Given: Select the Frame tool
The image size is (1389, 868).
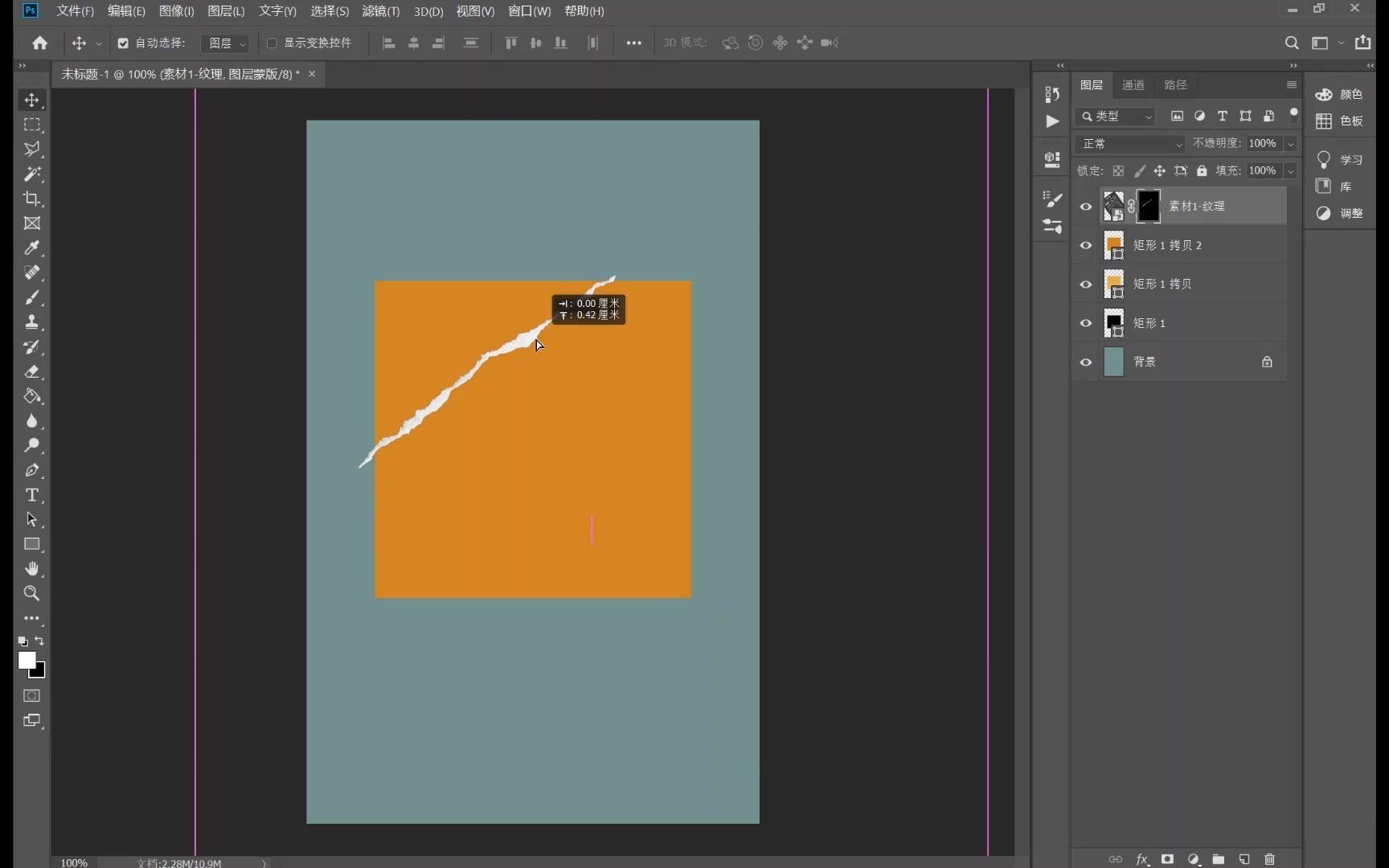Looking at the screenshot, I should pyautogui.click(x=32, y=223).
